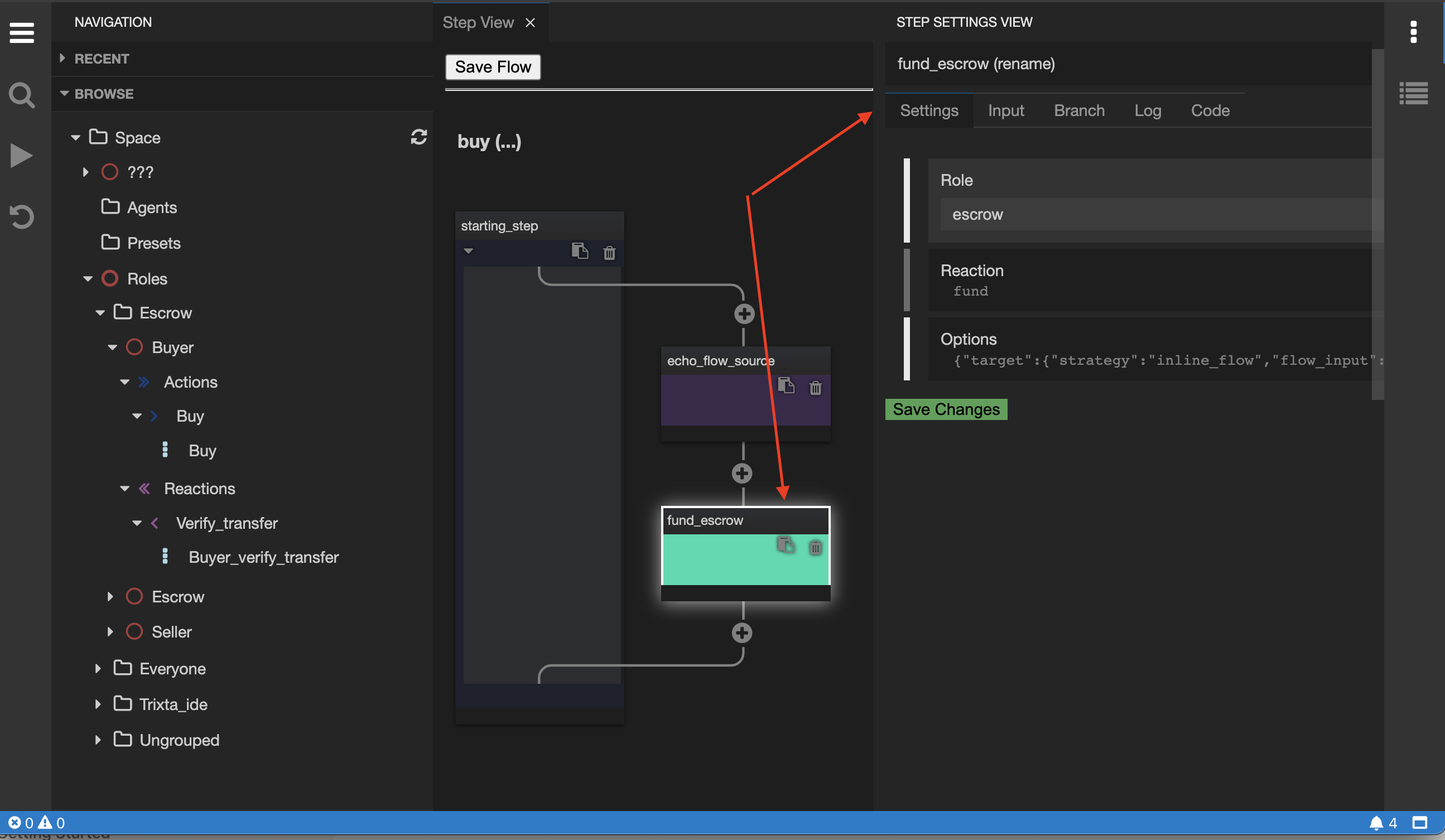
Task: Collapse the starting_step dropdown arrow
Action: tap(468, 251)
